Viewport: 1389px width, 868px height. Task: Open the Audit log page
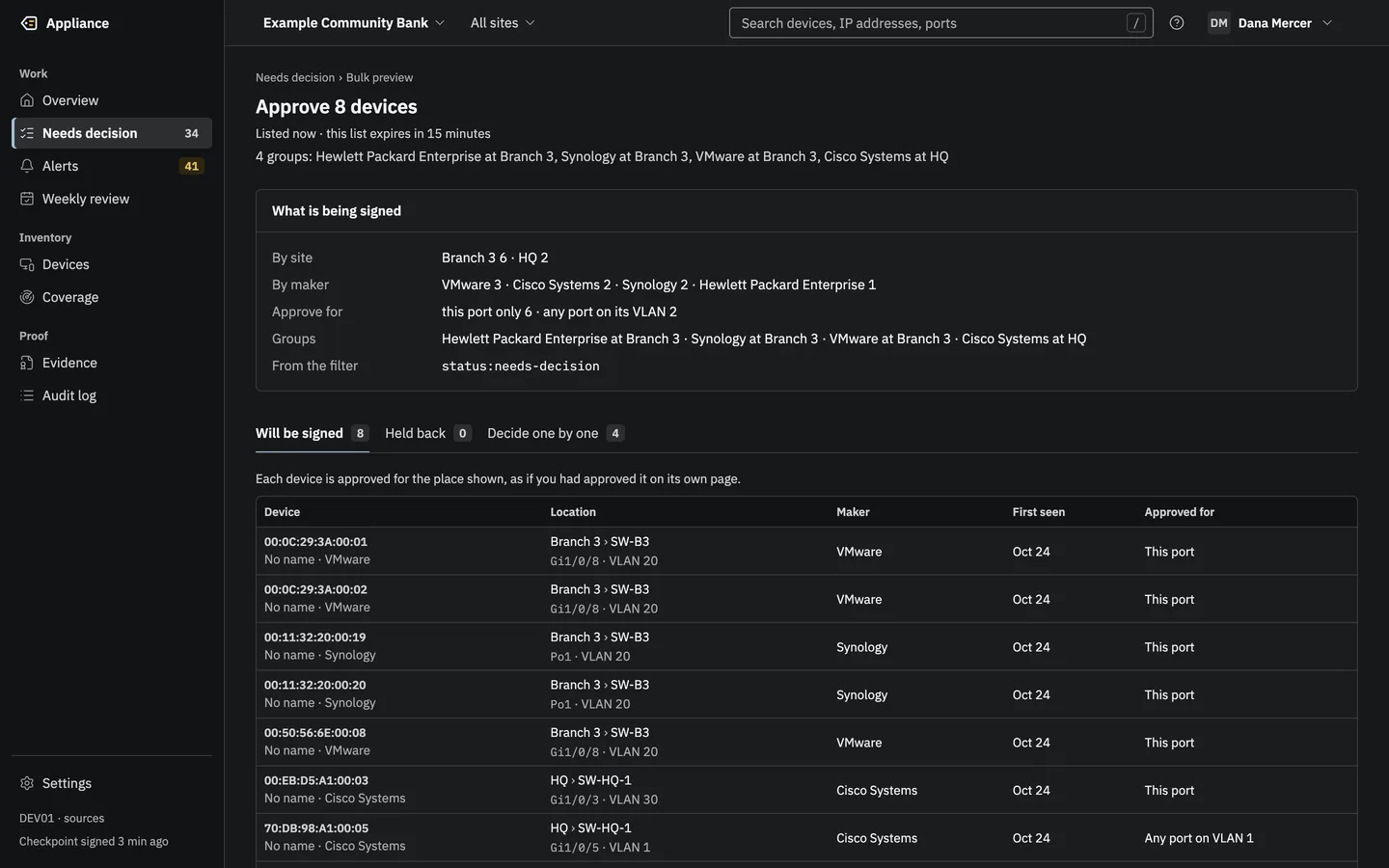(112, 395)
